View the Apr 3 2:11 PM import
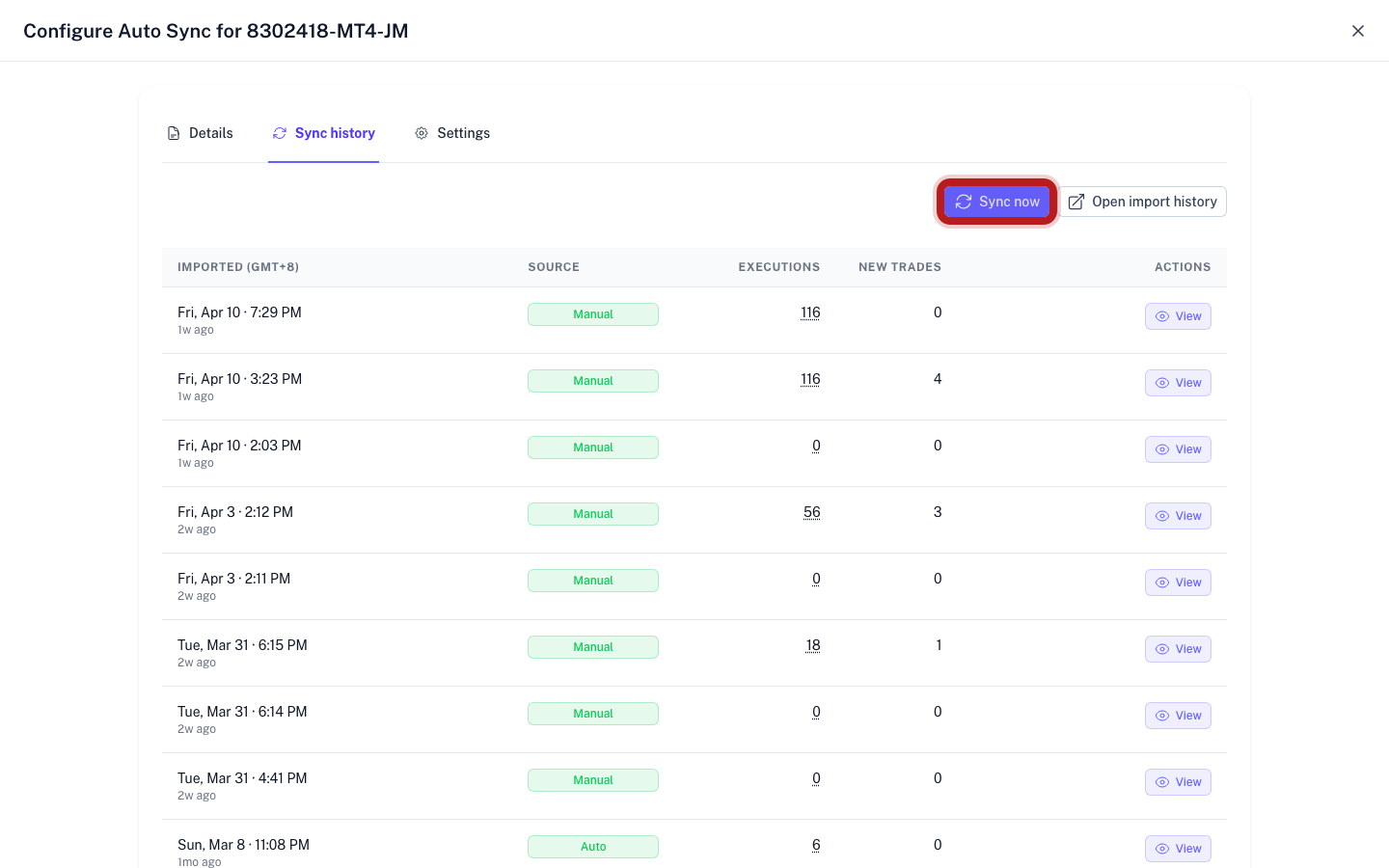 (1178, 583)
